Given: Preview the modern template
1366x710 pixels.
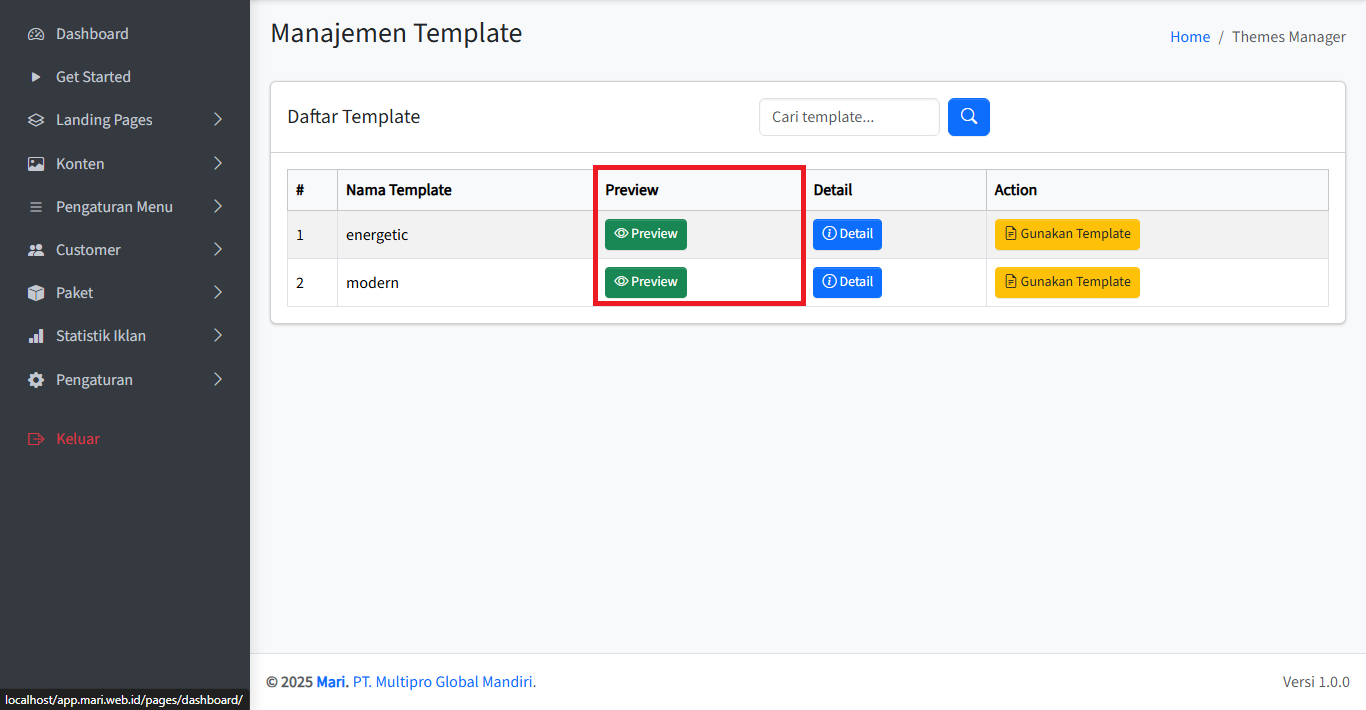Looking at the screenshot, I should tap(645, 282).
